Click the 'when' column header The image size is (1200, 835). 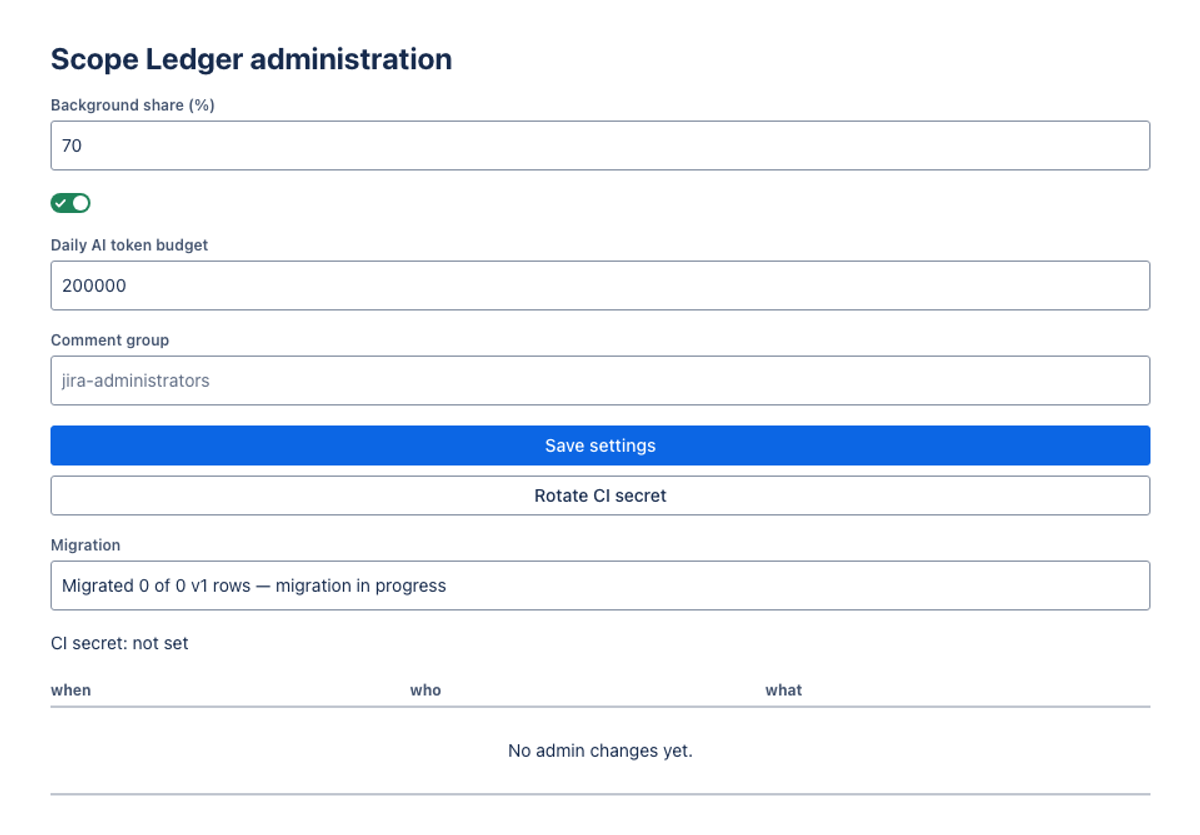(x=71, y=690)
